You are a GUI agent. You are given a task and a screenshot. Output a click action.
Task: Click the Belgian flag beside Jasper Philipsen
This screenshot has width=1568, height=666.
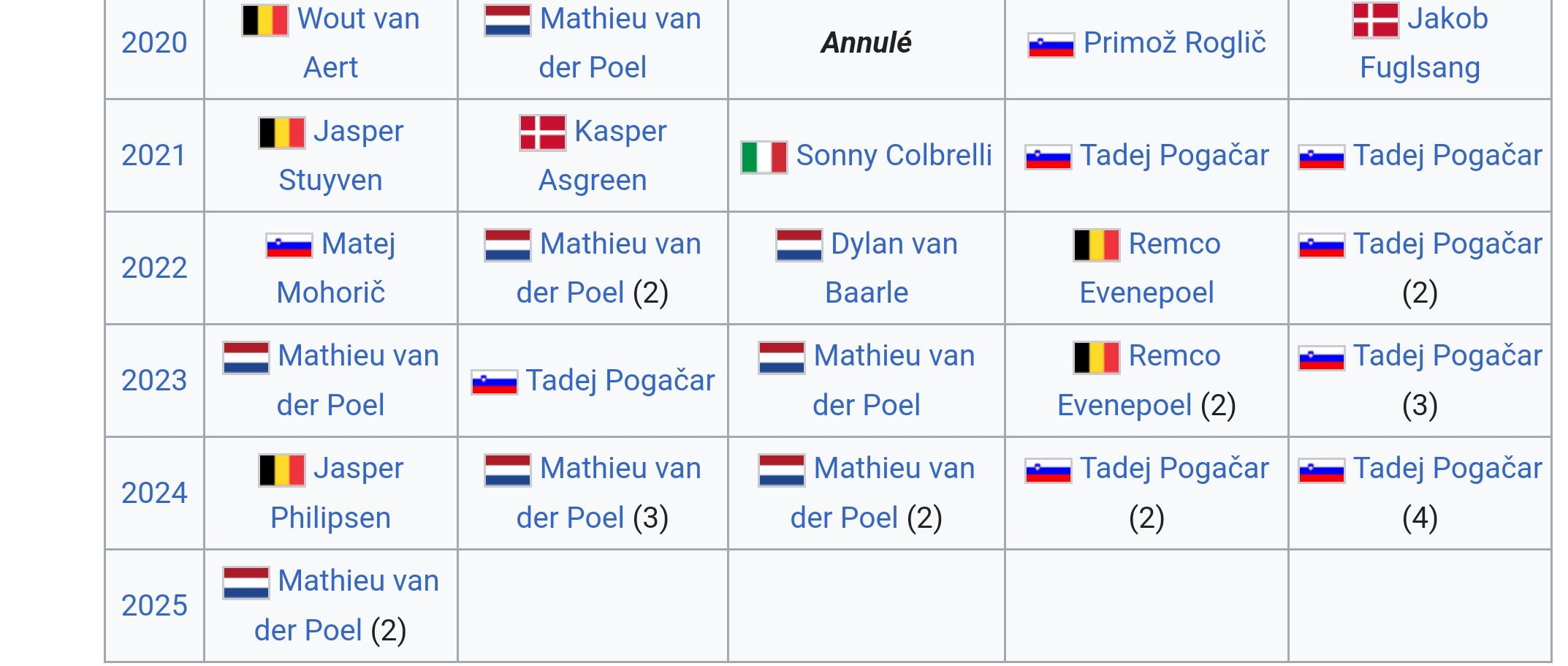coord(281,469)
